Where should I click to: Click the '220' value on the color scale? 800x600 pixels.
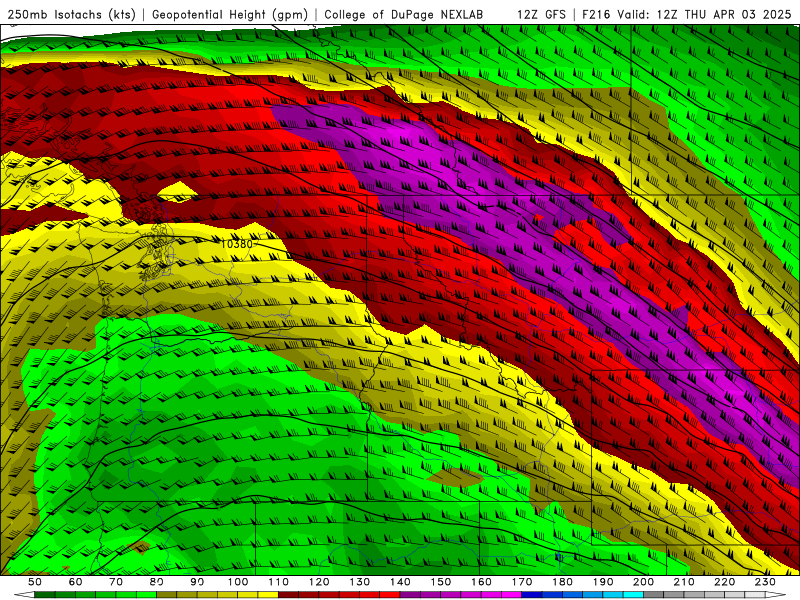coord(724,582)
